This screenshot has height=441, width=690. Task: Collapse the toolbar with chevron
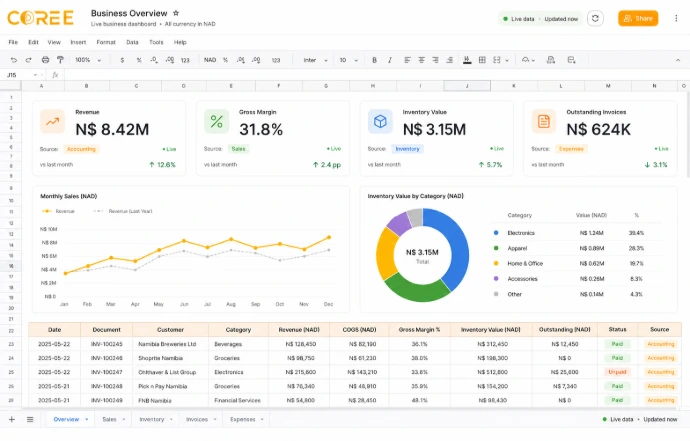[x=678, y=60]
